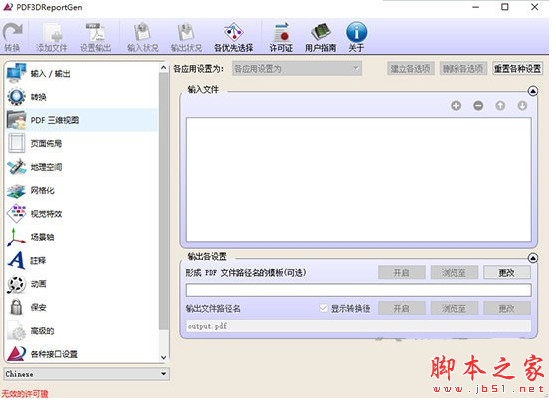Click 浏览至 button in the template row
The image size is (556, 400).
454,273
